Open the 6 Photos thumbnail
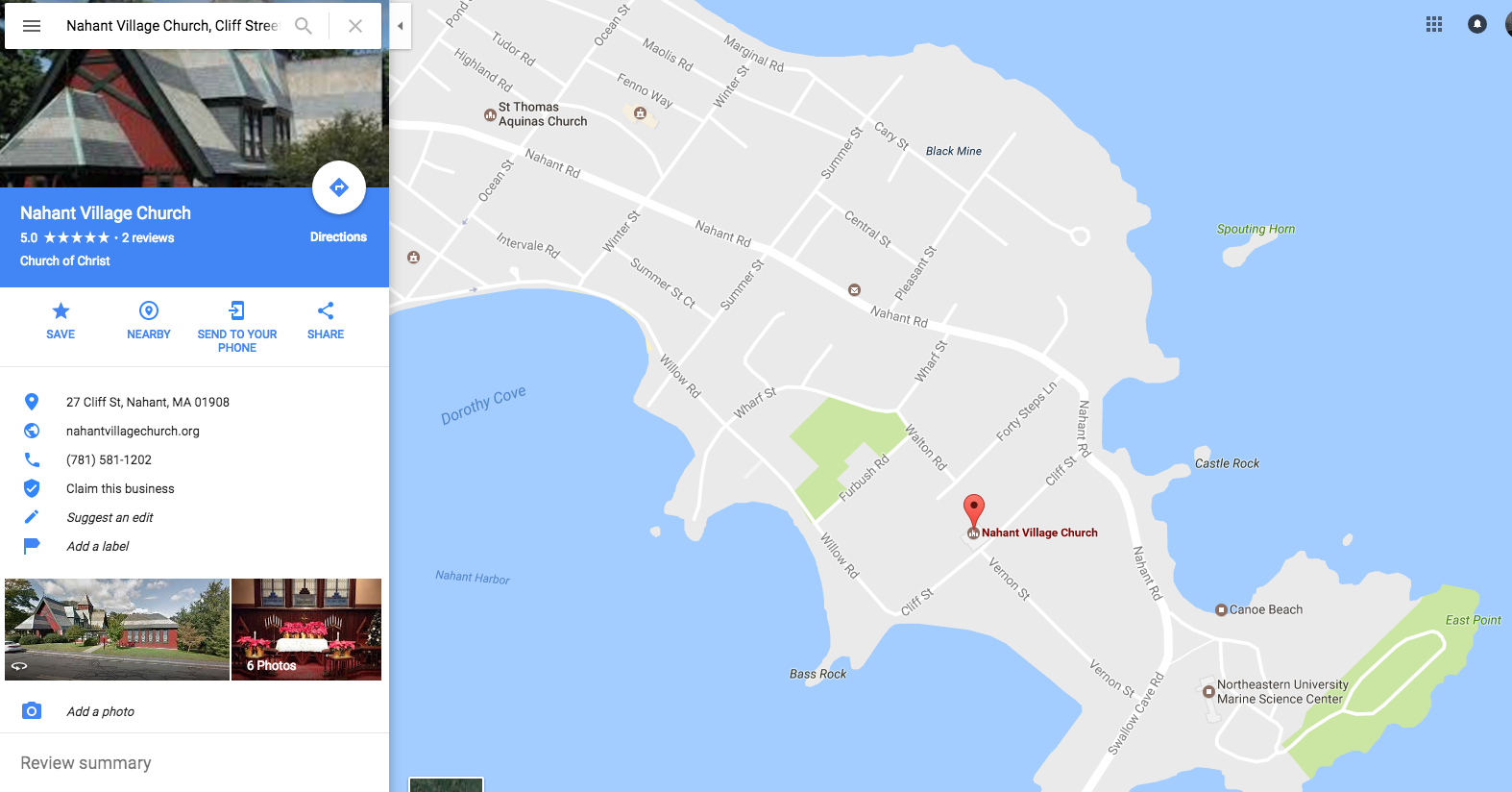The image size is (1512, 792). click(x=306, y=630)
